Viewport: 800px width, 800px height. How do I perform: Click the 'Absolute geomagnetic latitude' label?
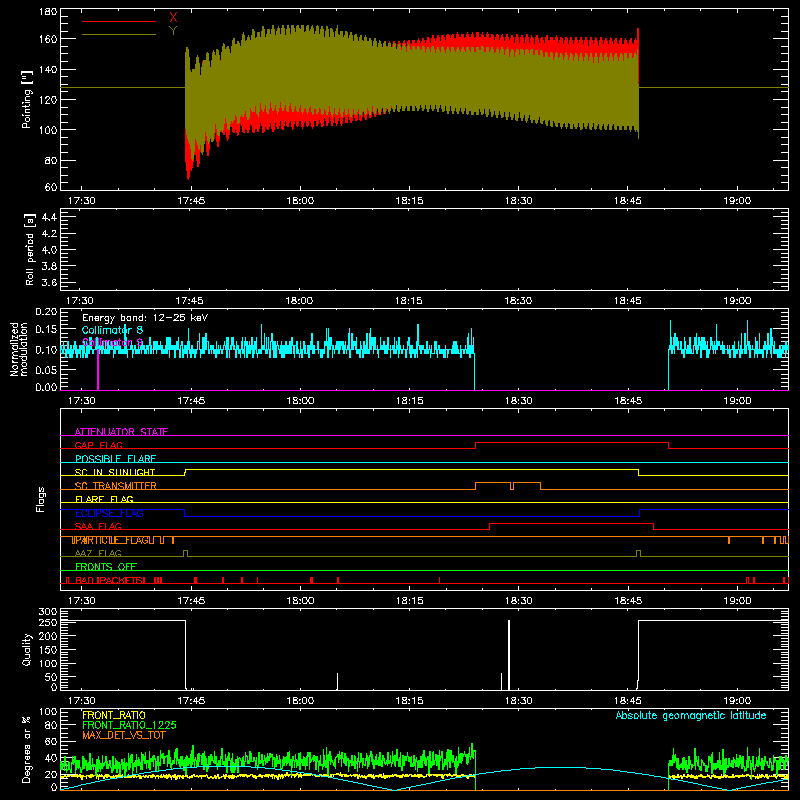[x=691, y=715]
